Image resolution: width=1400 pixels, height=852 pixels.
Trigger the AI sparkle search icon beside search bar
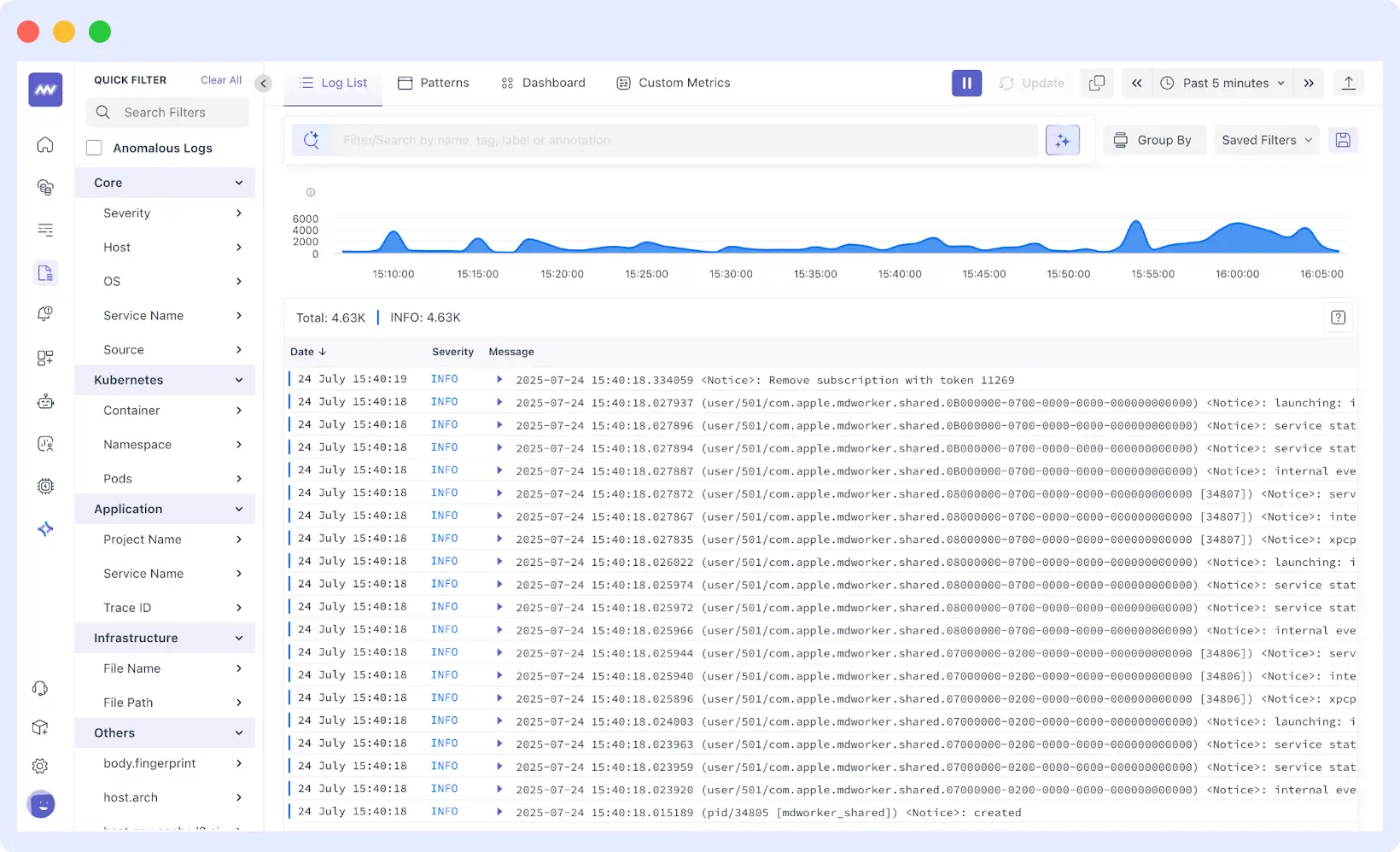[1062, 139]
